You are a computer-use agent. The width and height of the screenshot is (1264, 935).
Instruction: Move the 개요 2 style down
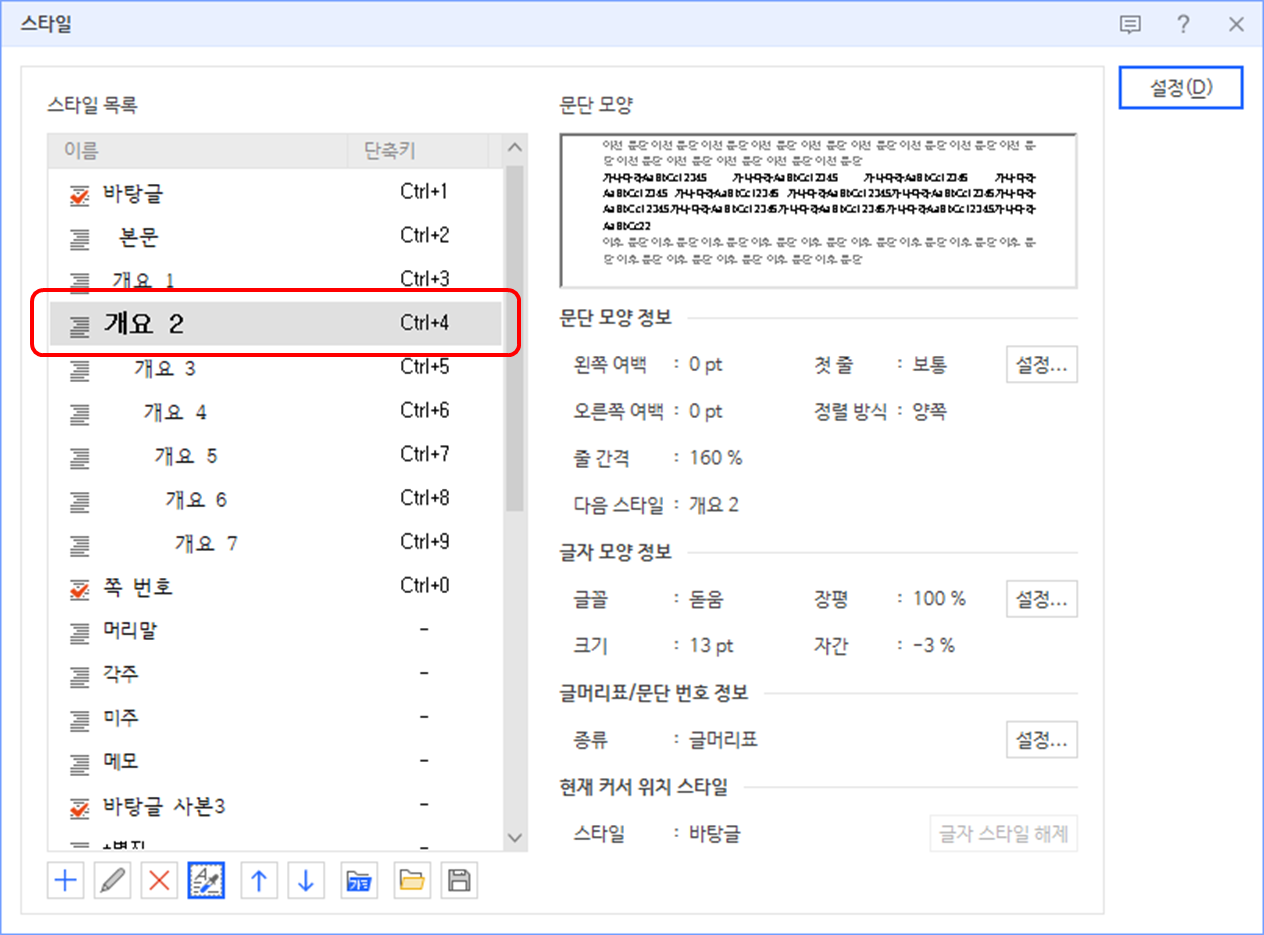coord(306,880)
